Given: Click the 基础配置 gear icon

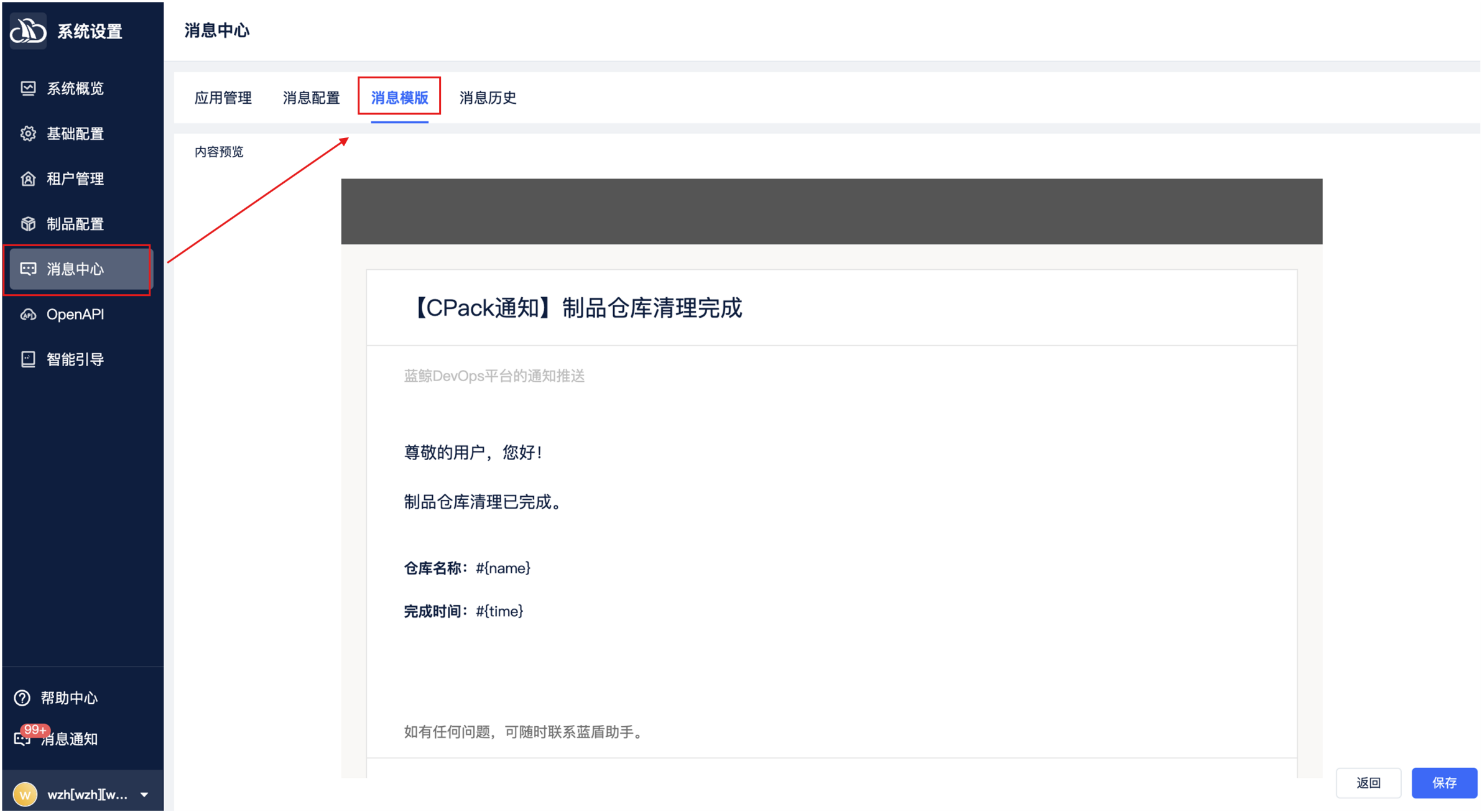Looking at the screenshot, I should tap(28, 134).
